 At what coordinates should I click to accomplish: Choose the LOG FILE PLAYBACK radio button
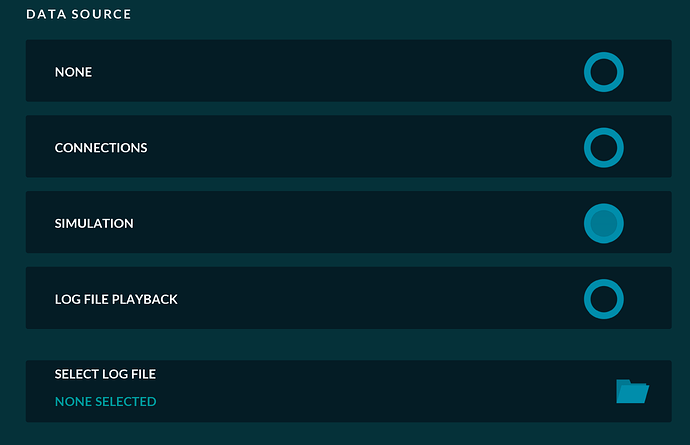tap(603, 299)
